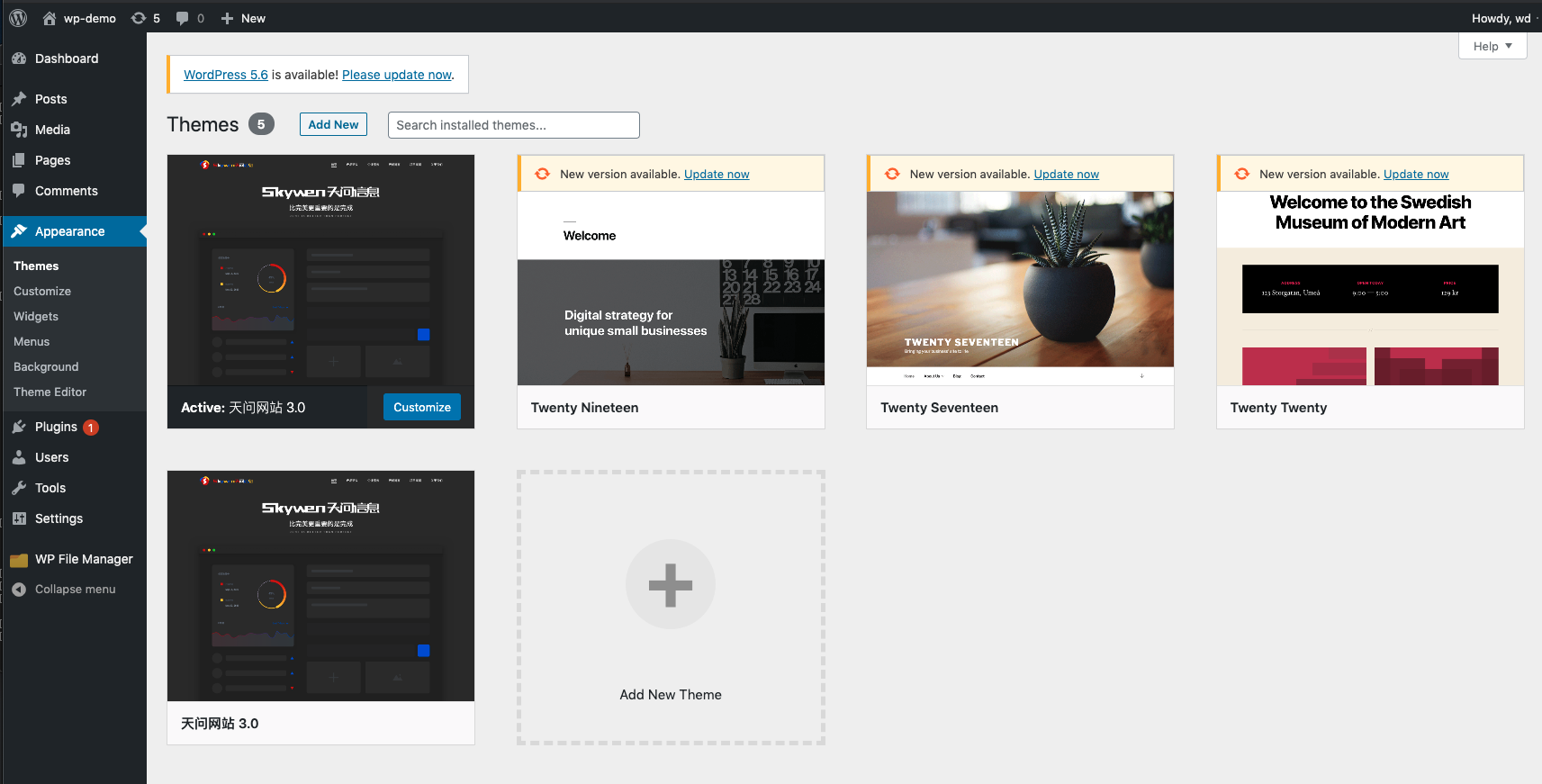
Task: Click the Plugins plug icon
Action: coord(19,427)
